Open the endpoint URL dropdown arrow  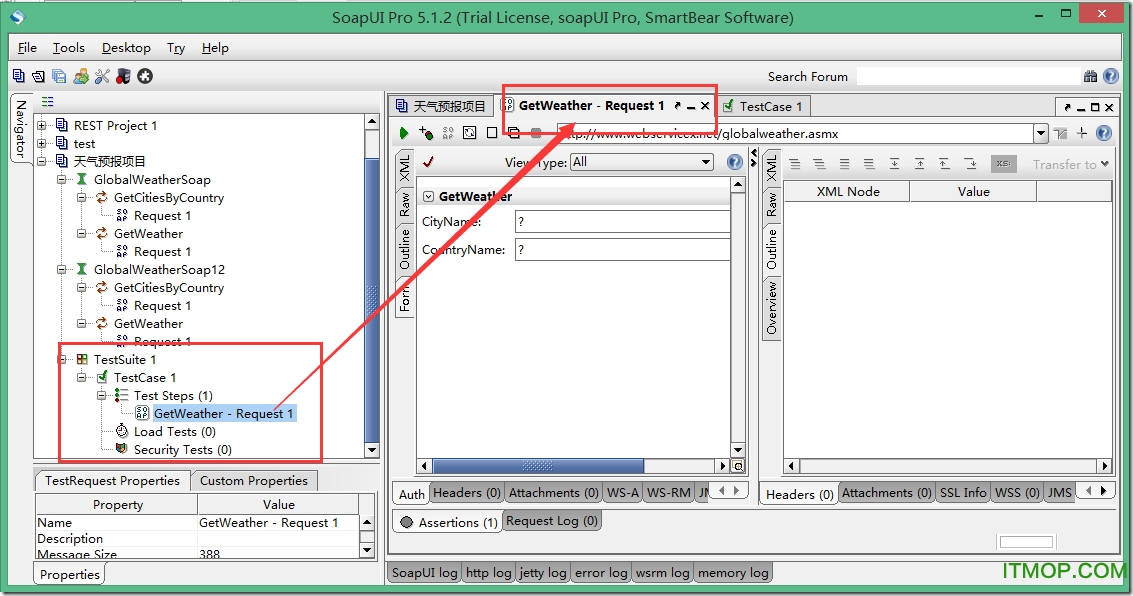(1041, 133)
